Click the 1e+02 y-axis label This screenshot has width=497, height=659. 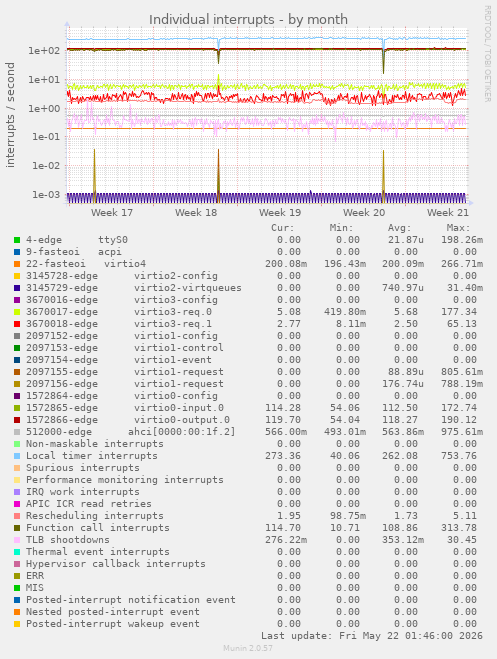coord(44,51)
